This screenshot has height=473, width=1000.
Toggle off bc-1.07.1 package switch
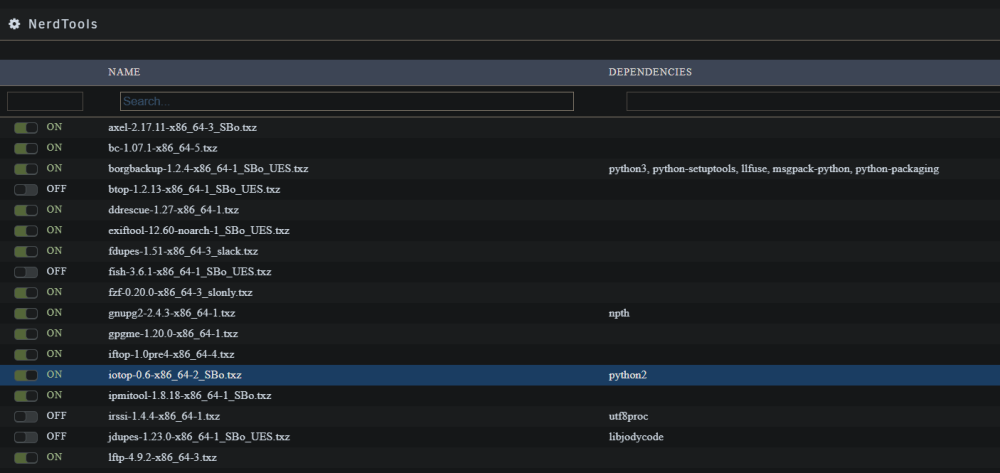(x=26, y=149)
